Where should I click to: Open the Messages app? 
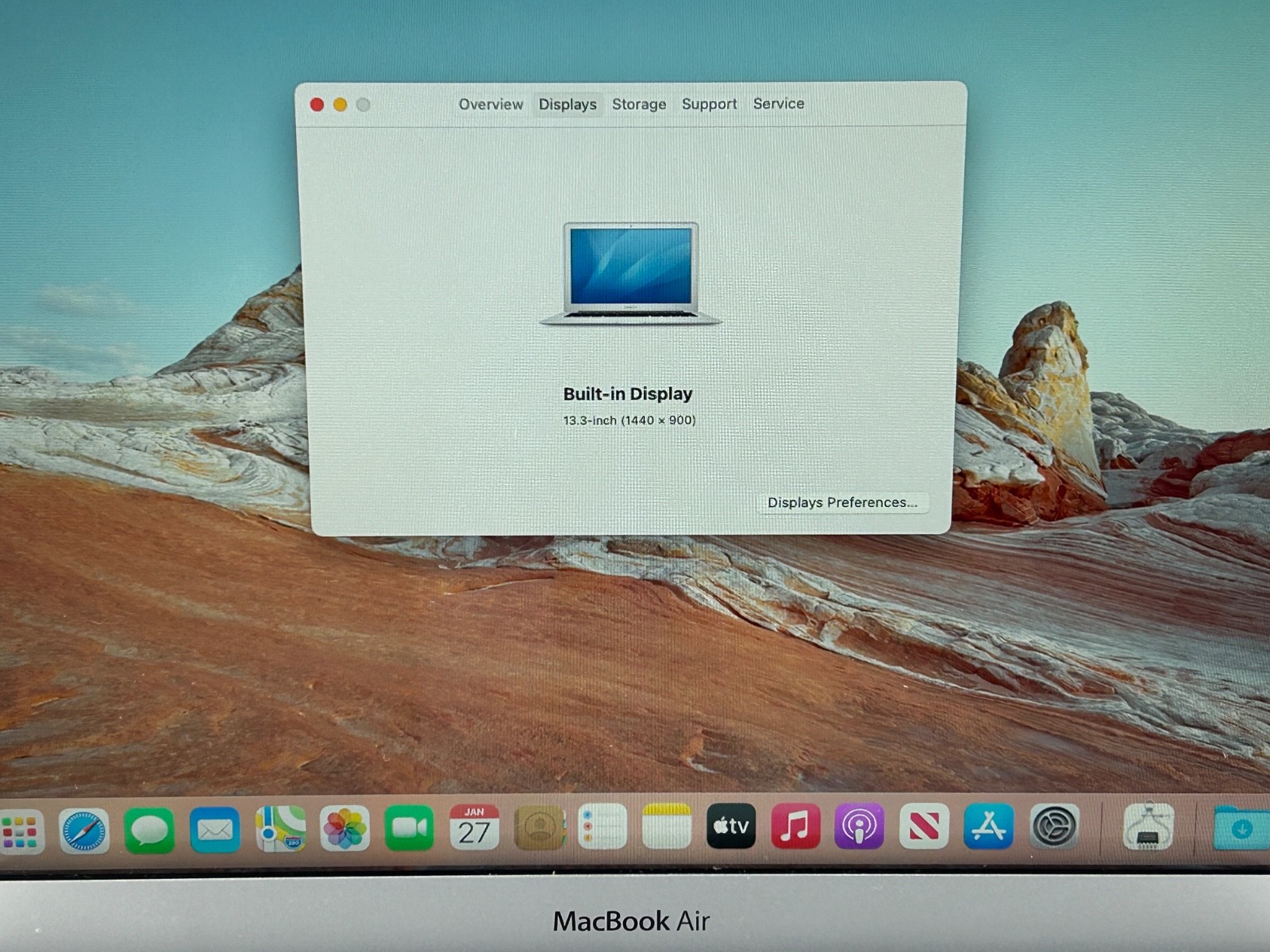tap(149, 831)
